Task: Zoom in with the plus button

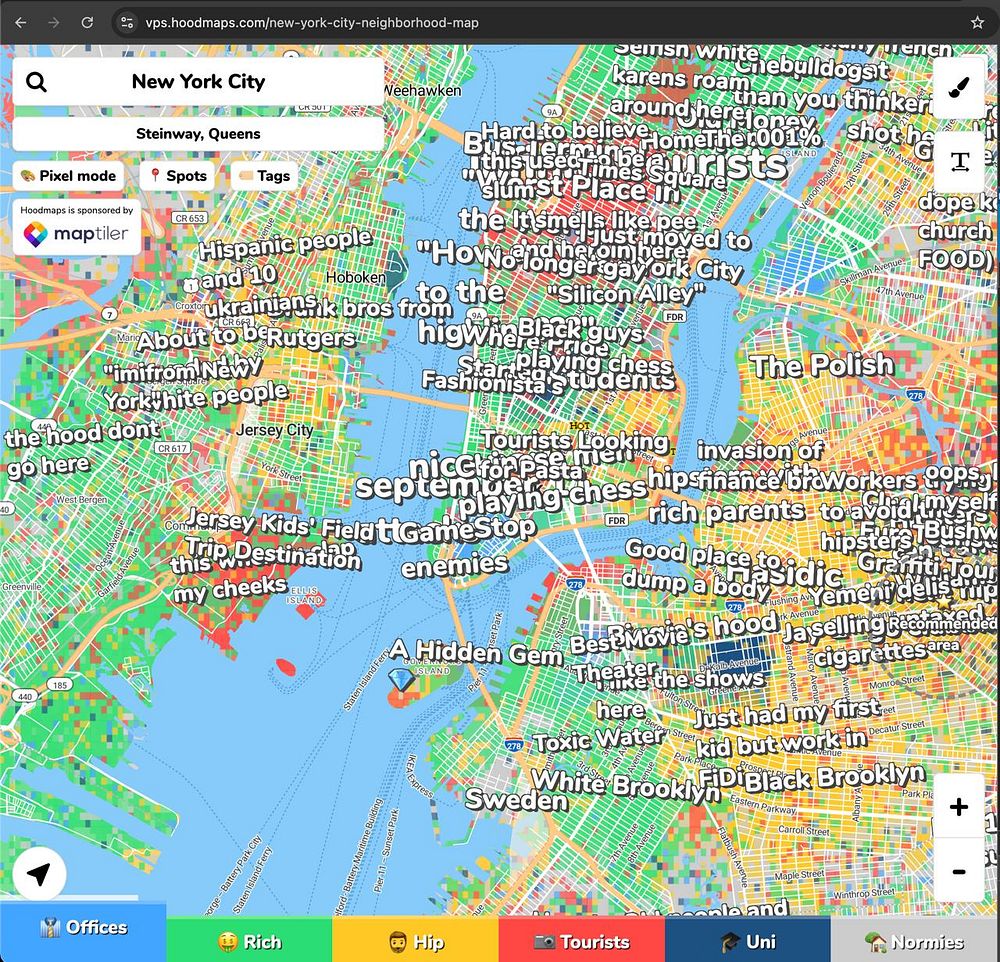Action: point(959,807)
